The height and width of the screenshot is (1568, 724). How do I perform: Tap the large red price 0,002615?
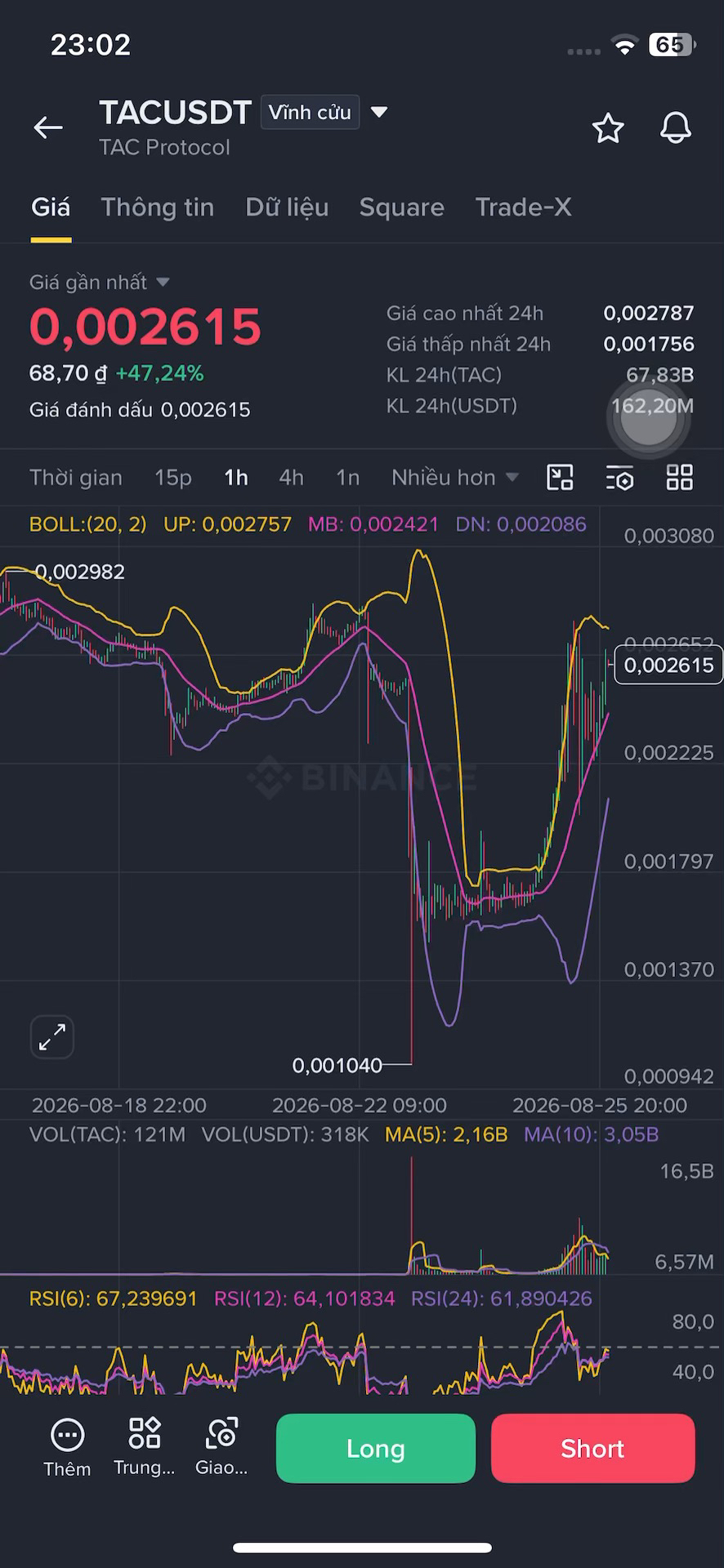(x=145, y=327)
